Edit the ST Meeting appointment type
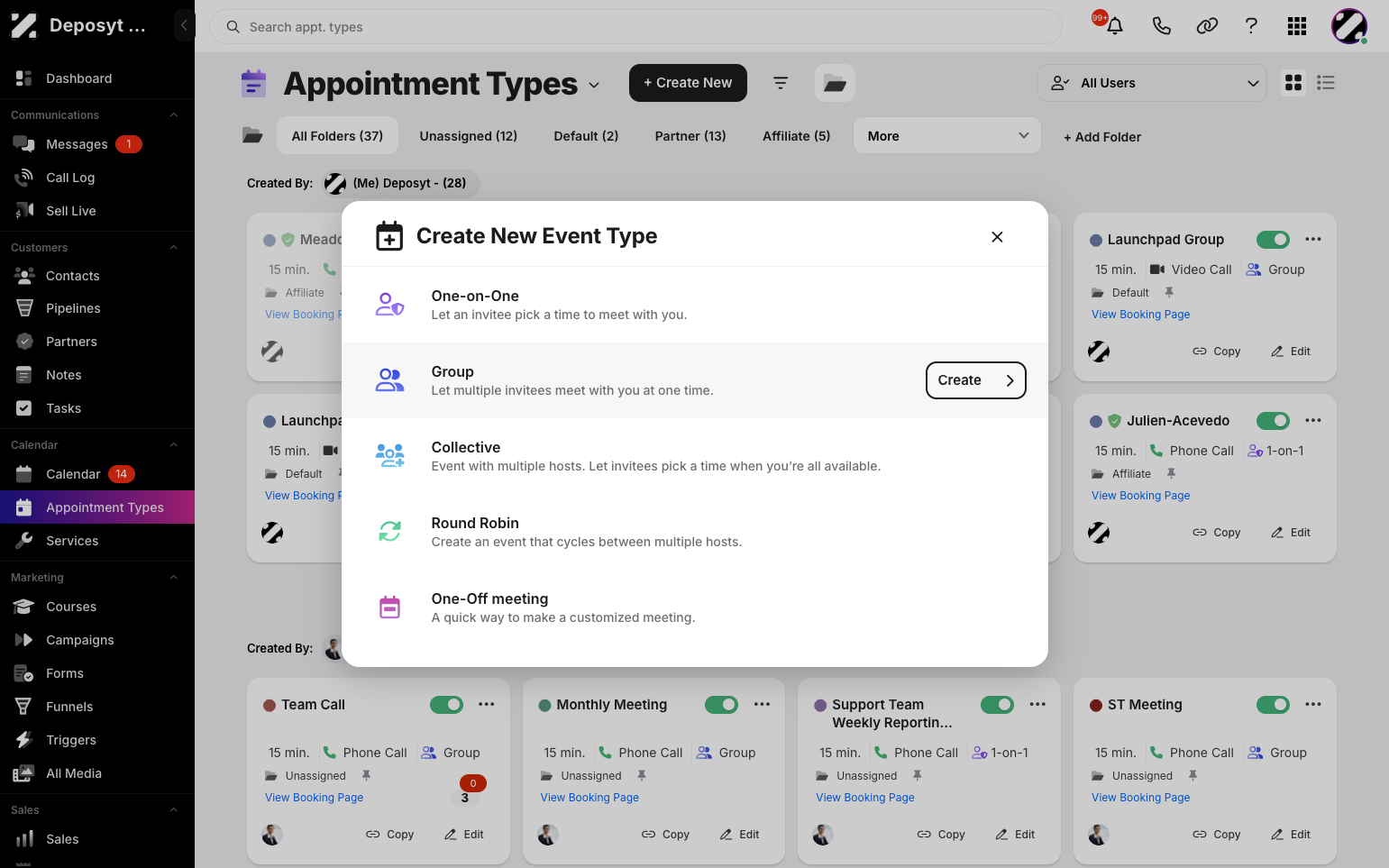 (x=1290, y=835)
